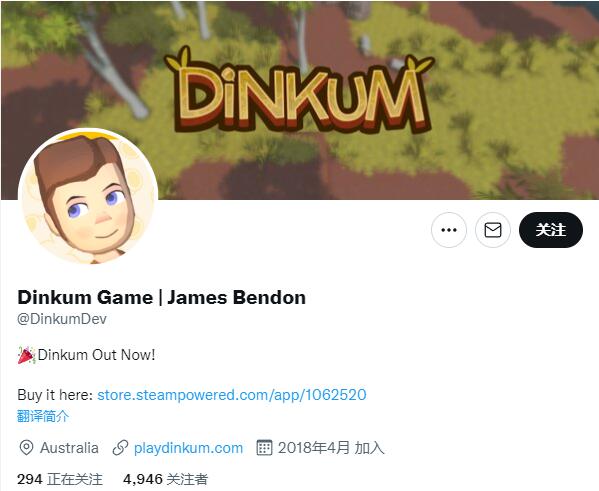Viewport: 599px width, 491px height.
Task: Click the envelope message icon
Action: [492, 230]
